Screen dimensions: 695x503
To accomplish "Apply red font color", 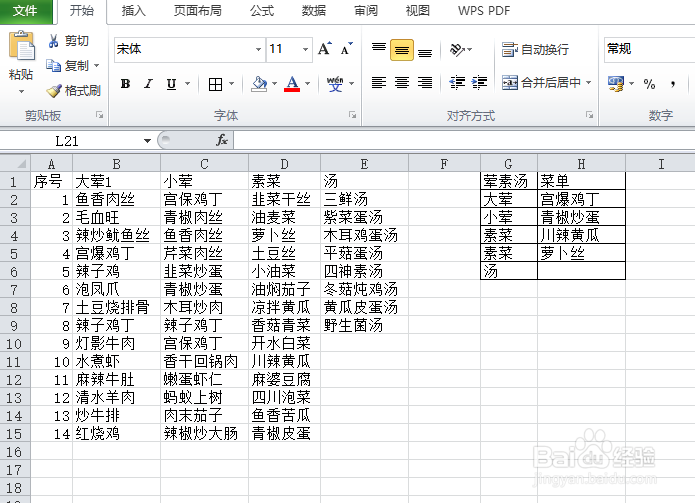I will (292, 84).
